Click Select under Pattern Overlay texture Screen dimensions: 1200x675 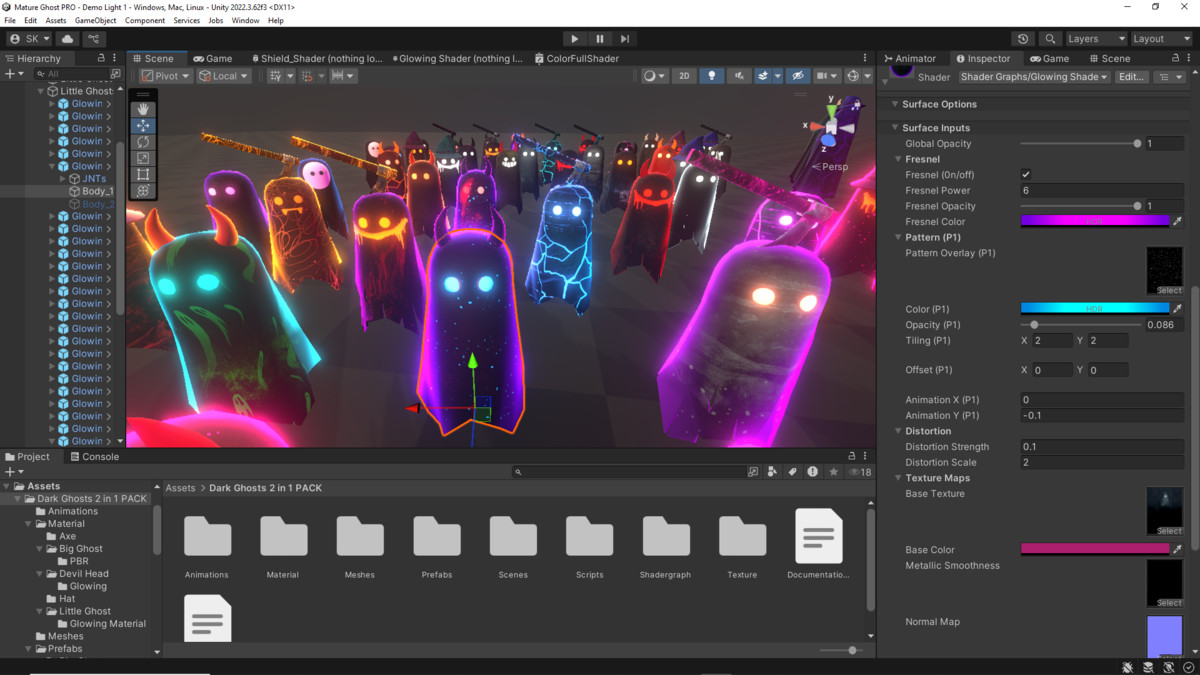point(1168,291)
